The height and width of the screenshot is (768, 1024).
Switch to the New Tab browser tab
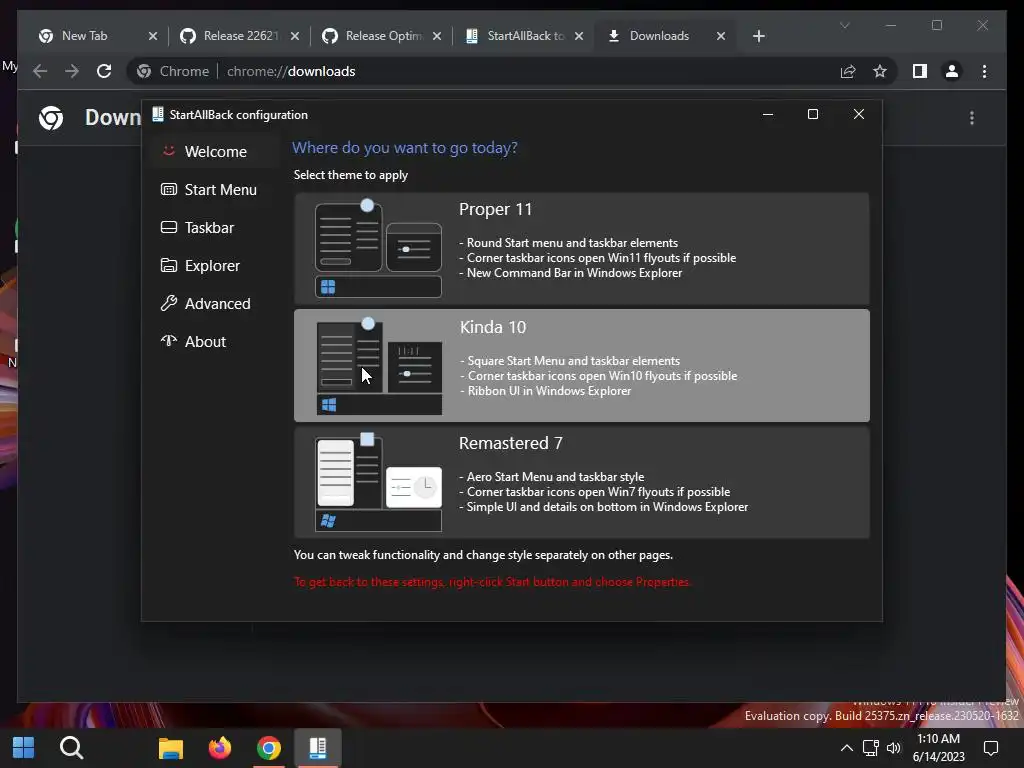coord(85,36)
